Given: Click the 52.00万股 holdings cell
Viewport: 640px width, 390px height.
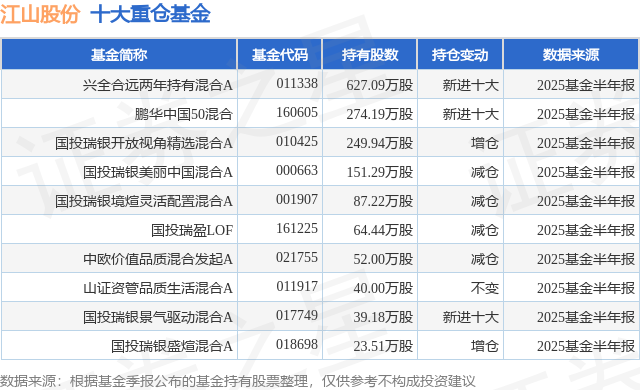Looking at the screenshot, I should tap(383, 259).
